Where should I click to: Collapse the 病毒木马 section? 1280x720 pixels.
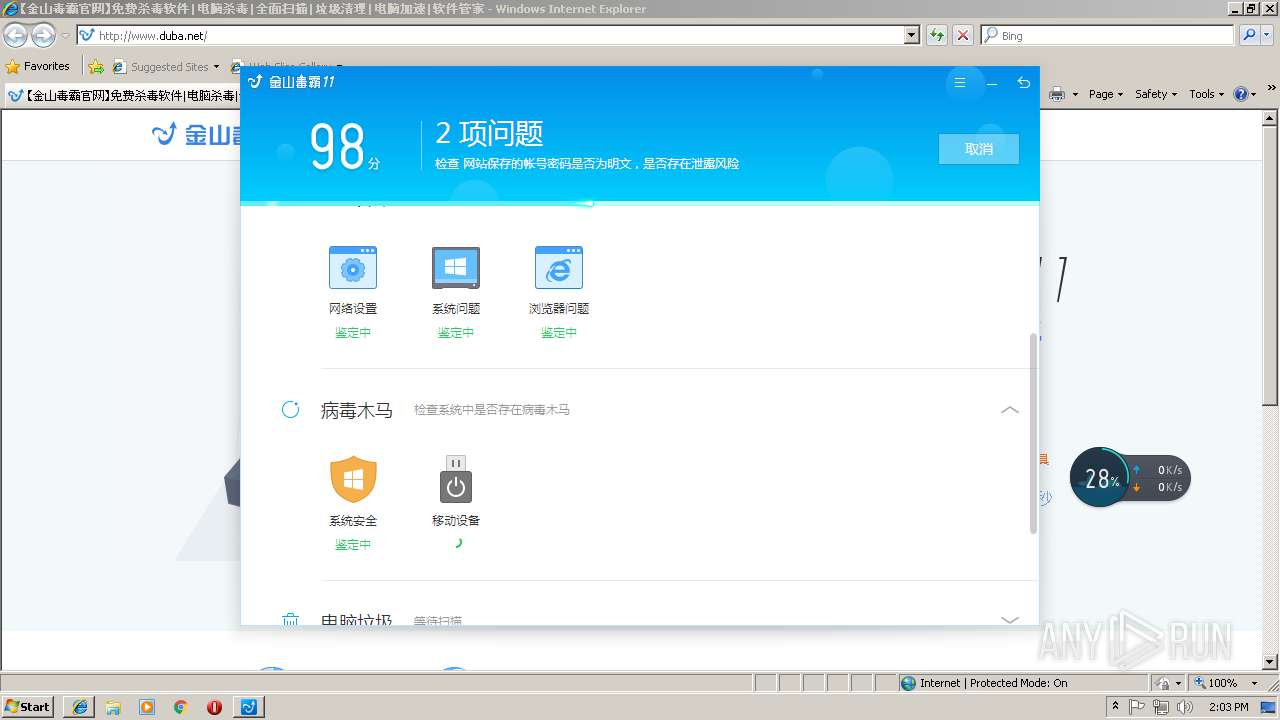tap(1010, 410)
